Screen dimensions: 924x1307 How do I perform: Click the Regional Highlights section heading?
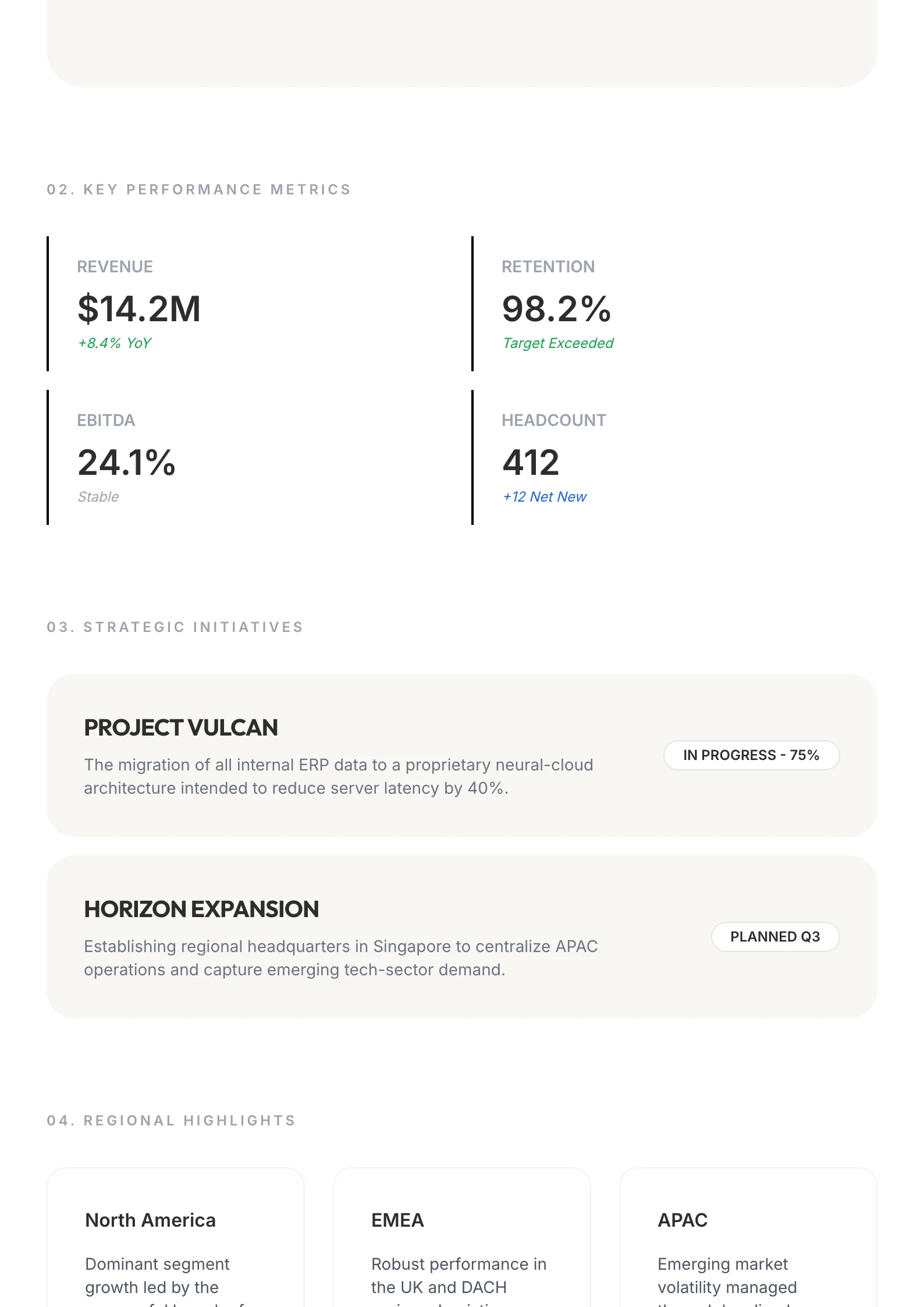(172, 1121)
